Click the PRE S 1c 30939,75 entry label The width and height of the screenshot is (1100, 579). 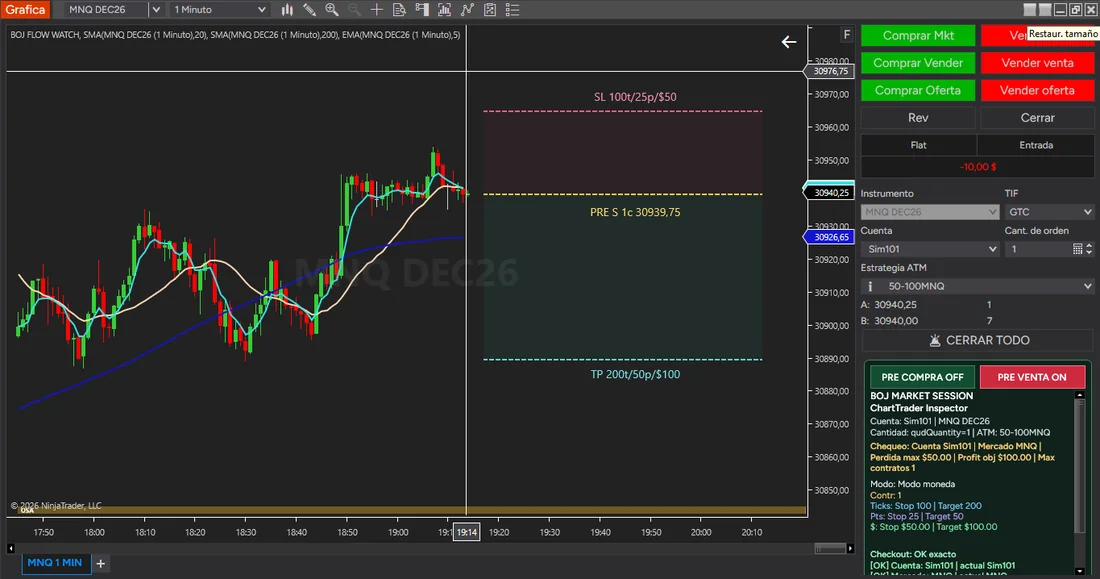click(635, 212)
